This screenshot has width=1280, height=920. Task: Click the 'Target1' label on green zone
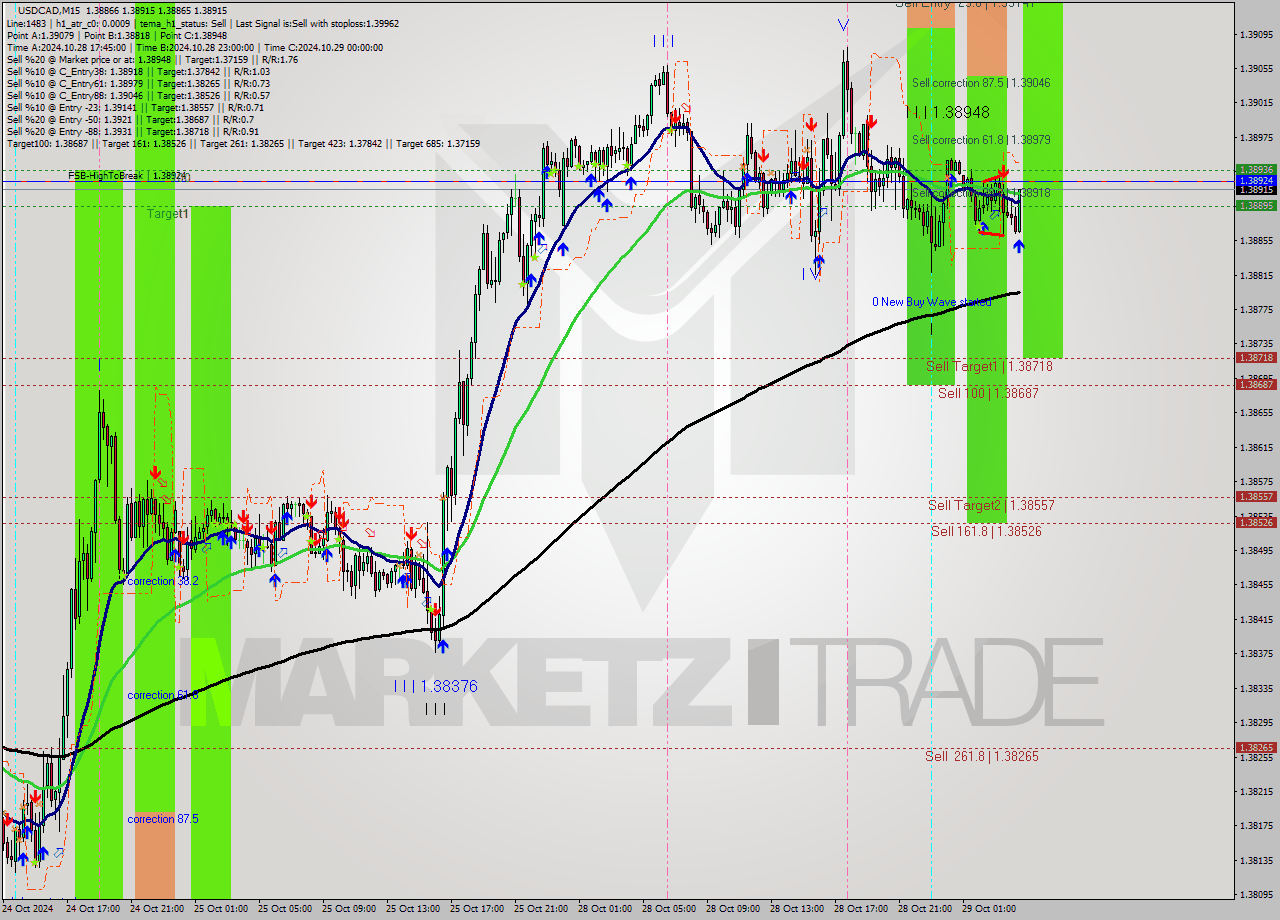(x=167, y=214)
